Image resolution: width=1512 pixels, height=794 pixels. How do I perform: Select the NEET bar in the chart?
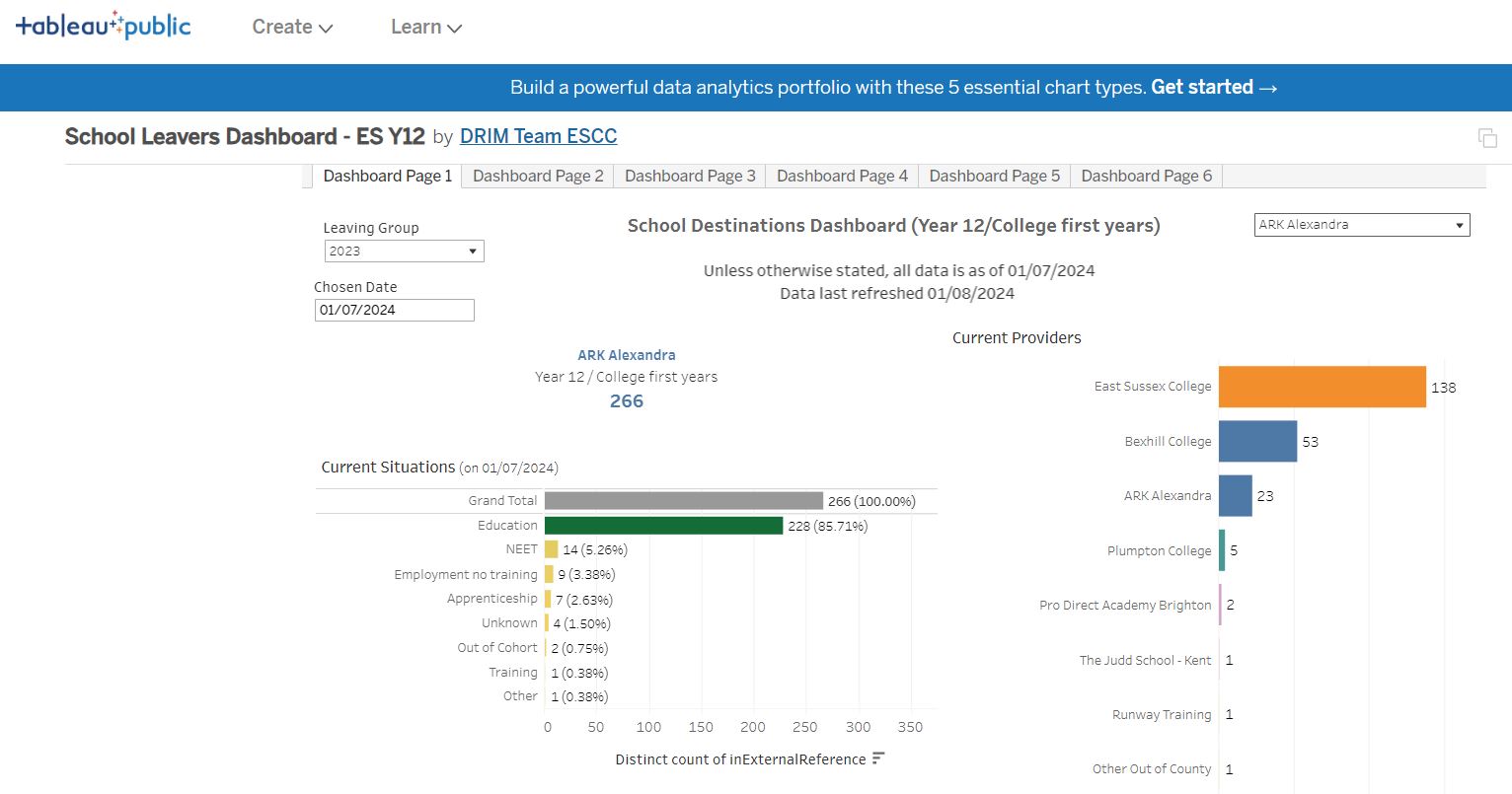coord(550,548)
